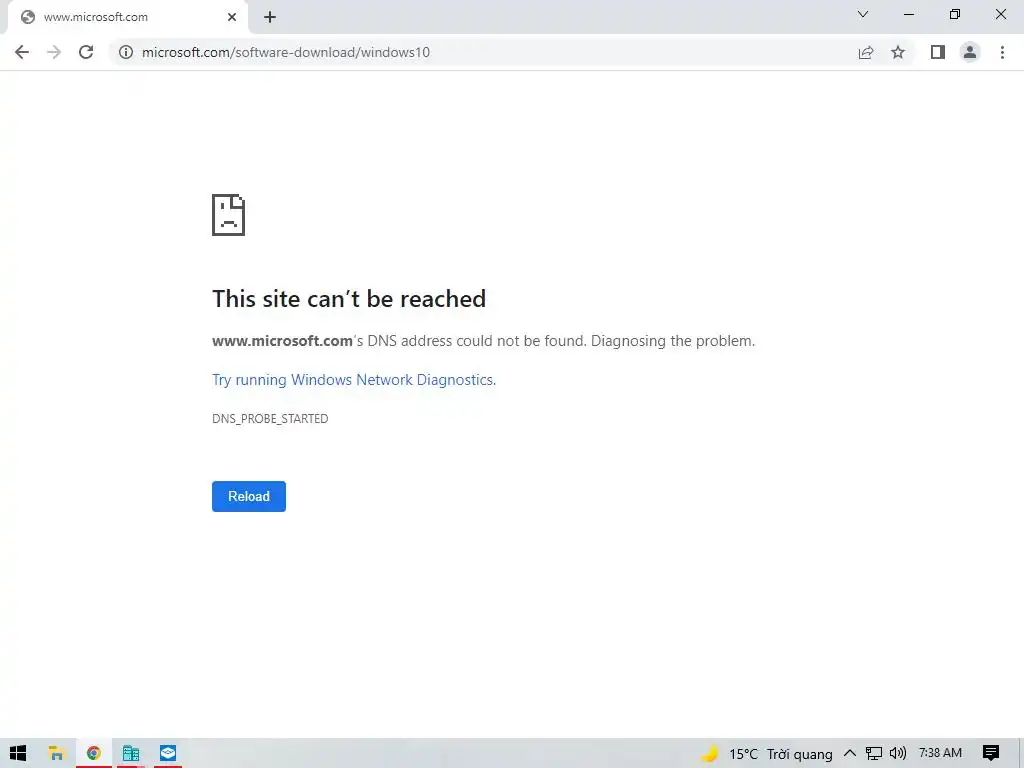
Task: Open the network status tray icon
Action: coord(874,754)
